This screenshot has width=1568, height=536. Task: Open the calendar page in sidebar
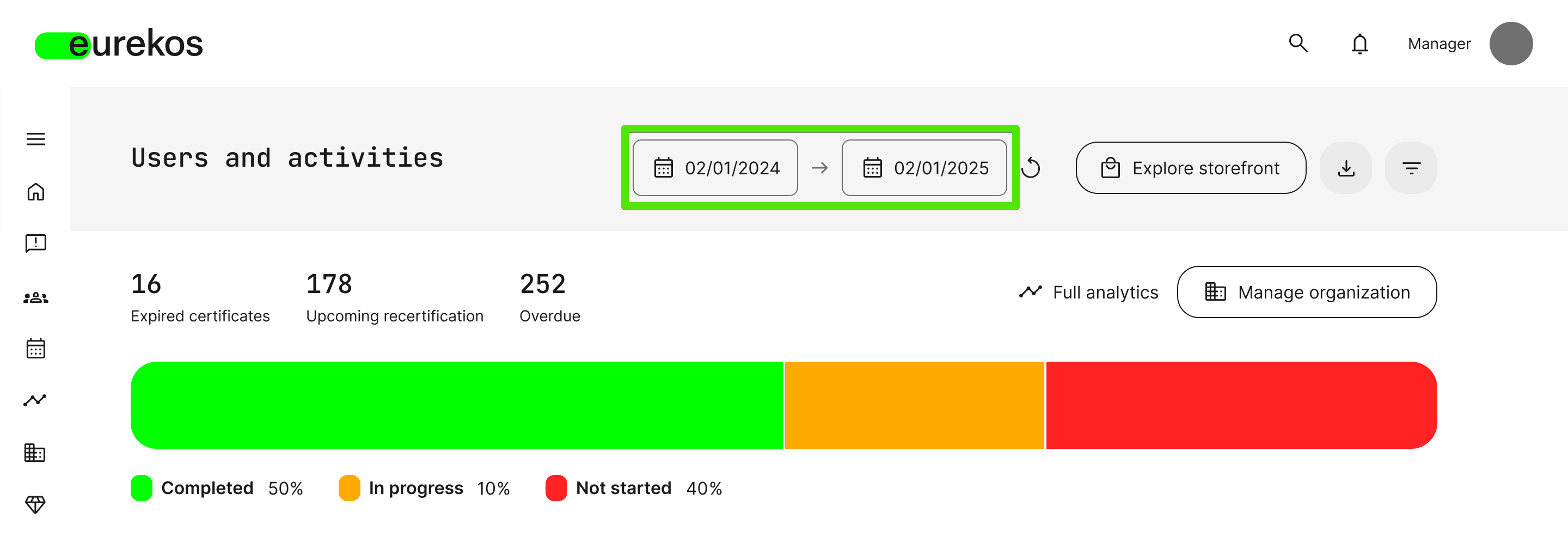(36, 349)
